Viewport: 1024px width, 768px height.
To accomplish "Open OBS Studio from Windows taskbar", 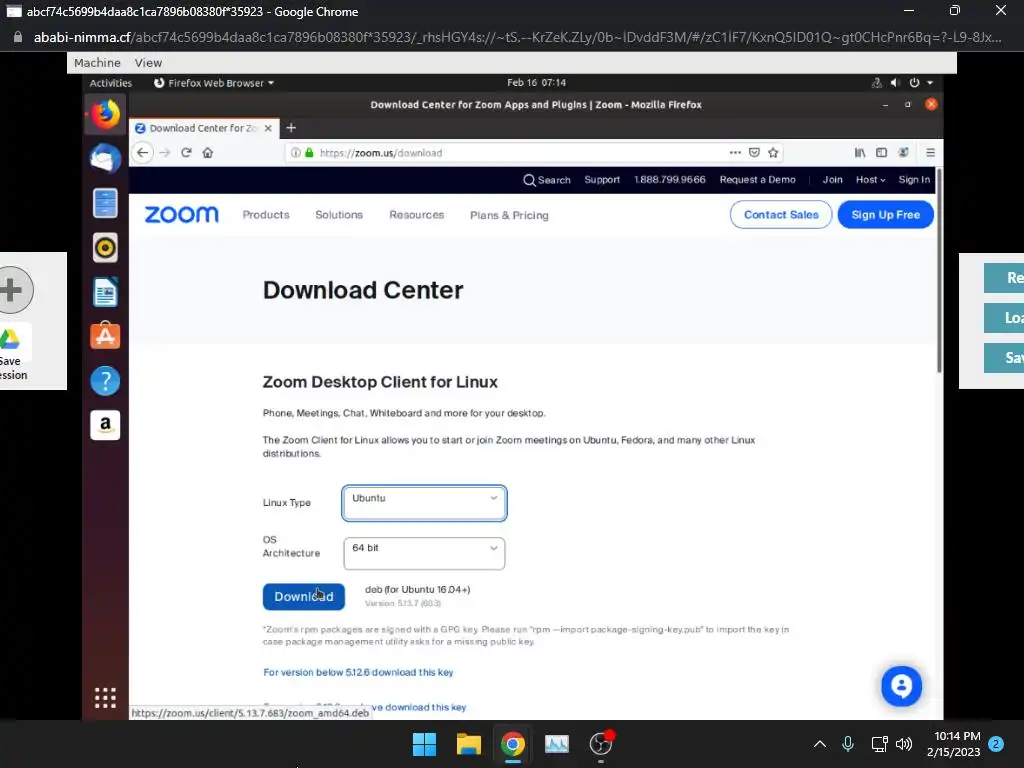I will [601, 744].
